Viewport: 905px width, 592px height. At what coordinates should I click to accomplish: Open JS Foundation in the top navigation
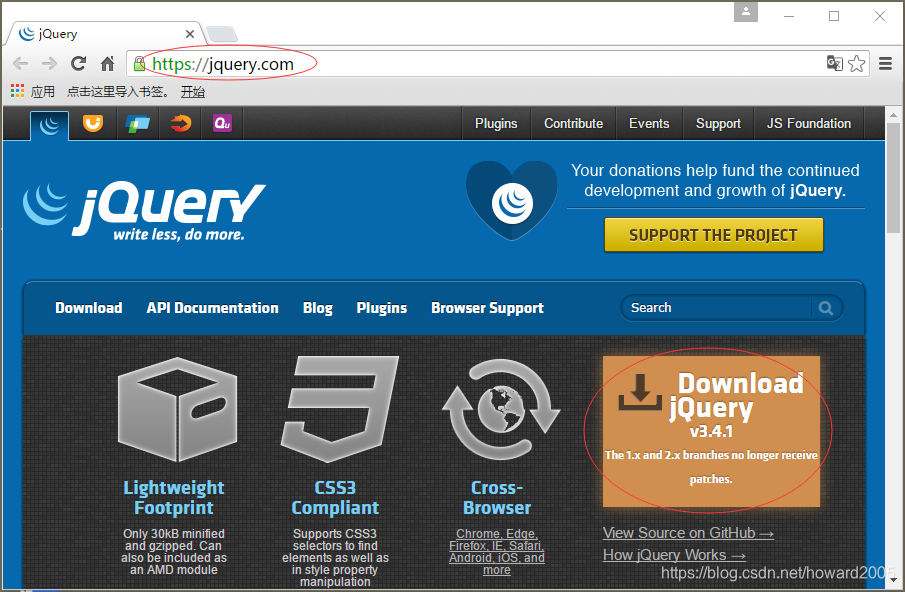tap(809, 123)
